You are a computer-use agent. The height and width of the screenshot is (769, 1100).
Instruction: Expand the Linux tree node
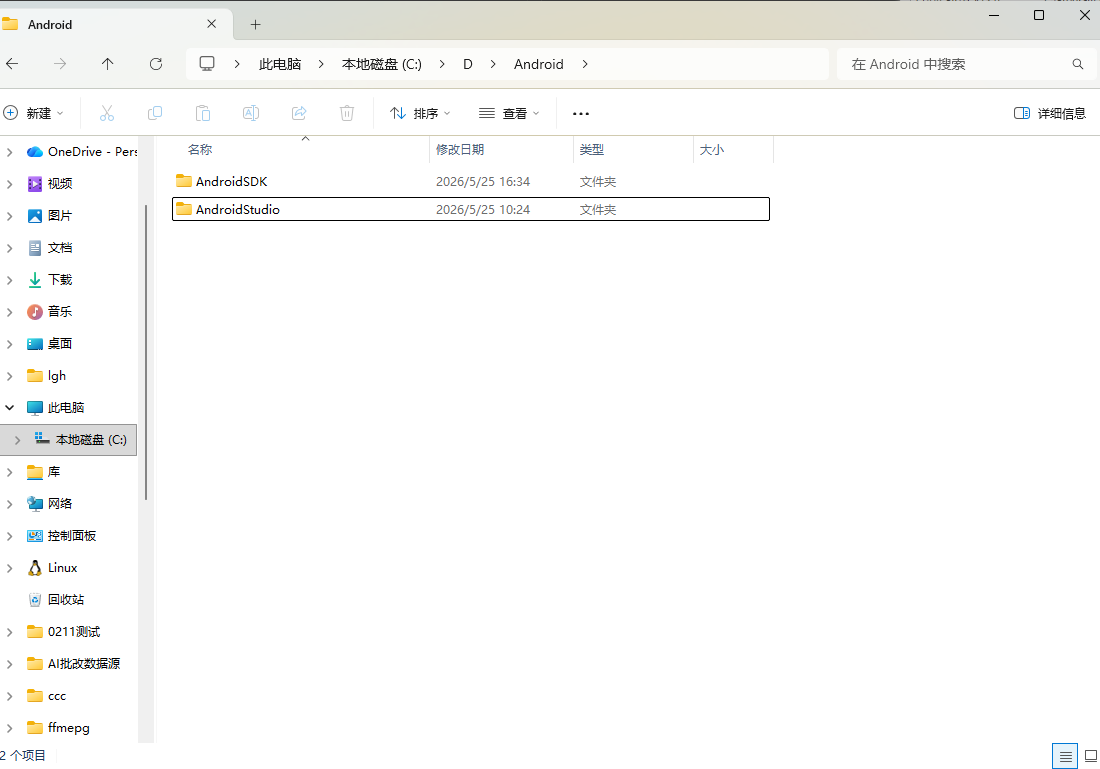tap(10, 568)
